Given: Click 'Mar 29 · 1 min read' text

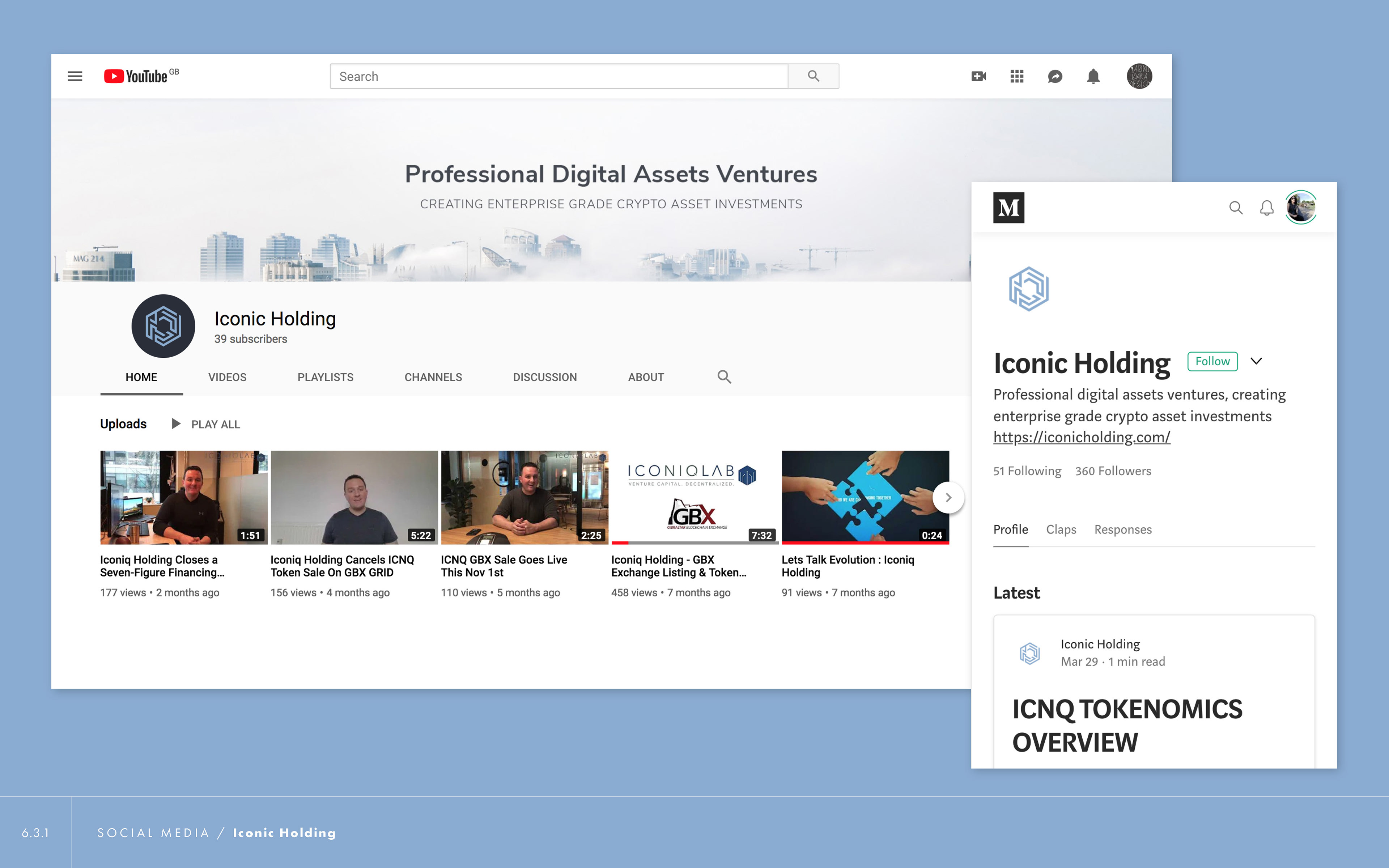Looking at the screenshot, I should click(x=1113, y=661).
